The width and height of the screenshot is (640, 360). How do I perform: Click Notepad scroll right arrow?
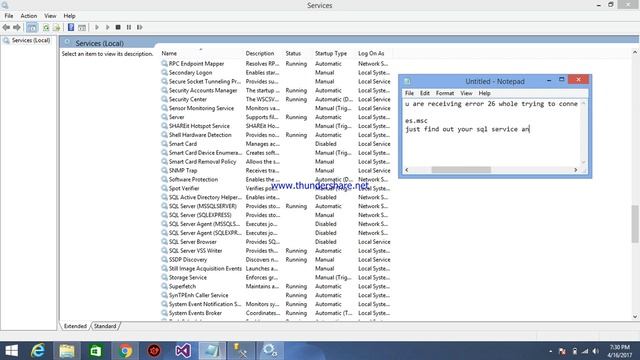576,170
